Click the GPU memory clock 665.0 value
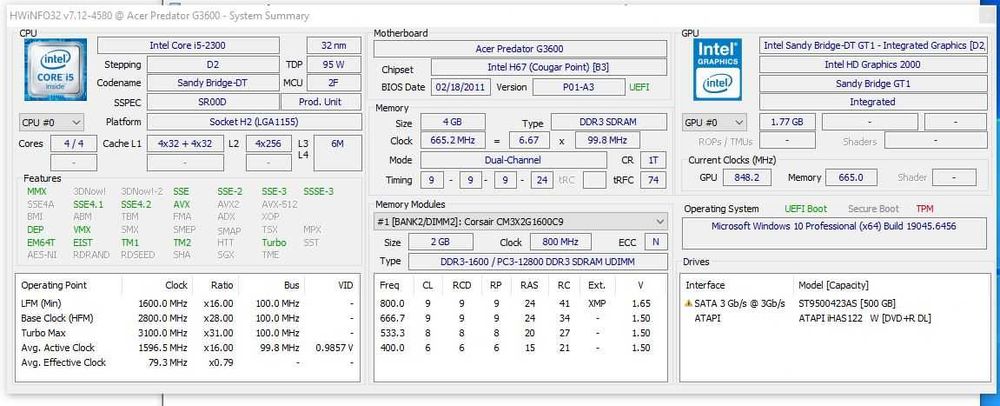This screenshot has width=1000, height=406. 851,177
